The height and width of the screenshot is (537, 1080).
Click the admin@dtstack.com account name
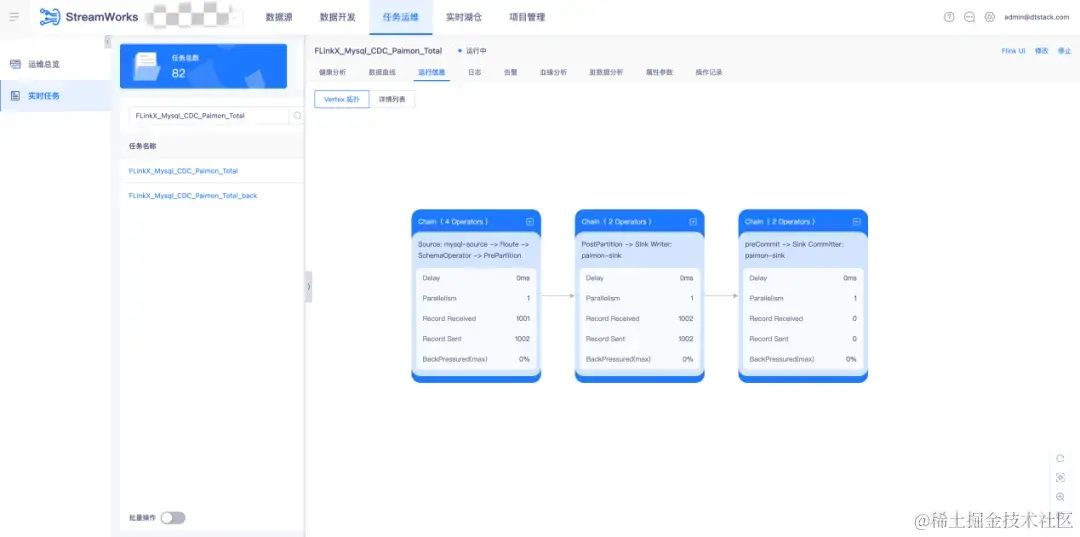click(1037, 17)
